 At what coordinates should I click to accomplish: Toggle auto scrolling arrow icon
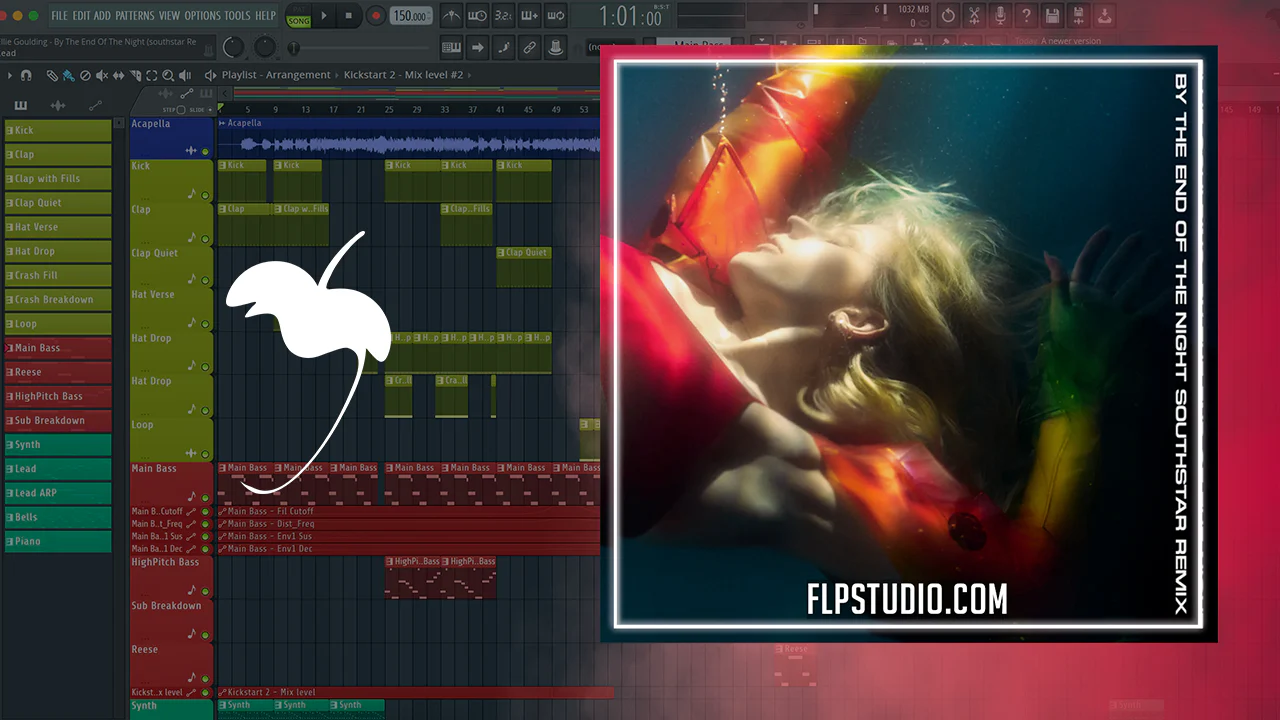[477, 47]
